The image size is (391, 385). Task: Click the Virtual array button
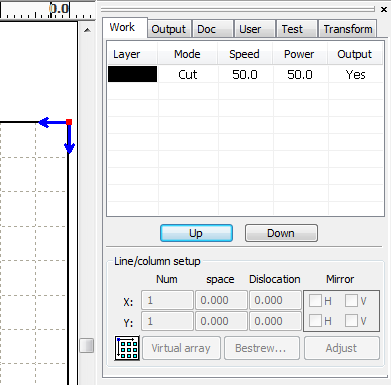[181, 348]
